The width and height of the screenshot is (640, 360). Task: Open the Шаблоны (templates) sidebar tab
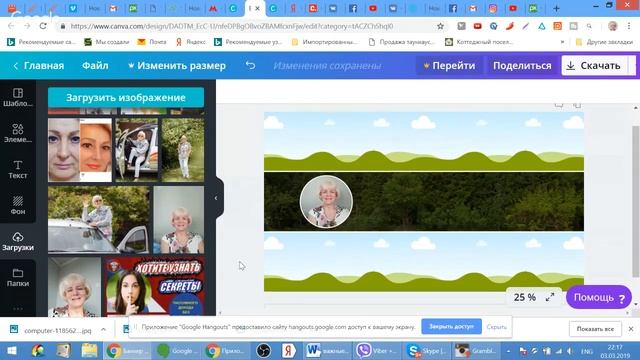point(18,98)
